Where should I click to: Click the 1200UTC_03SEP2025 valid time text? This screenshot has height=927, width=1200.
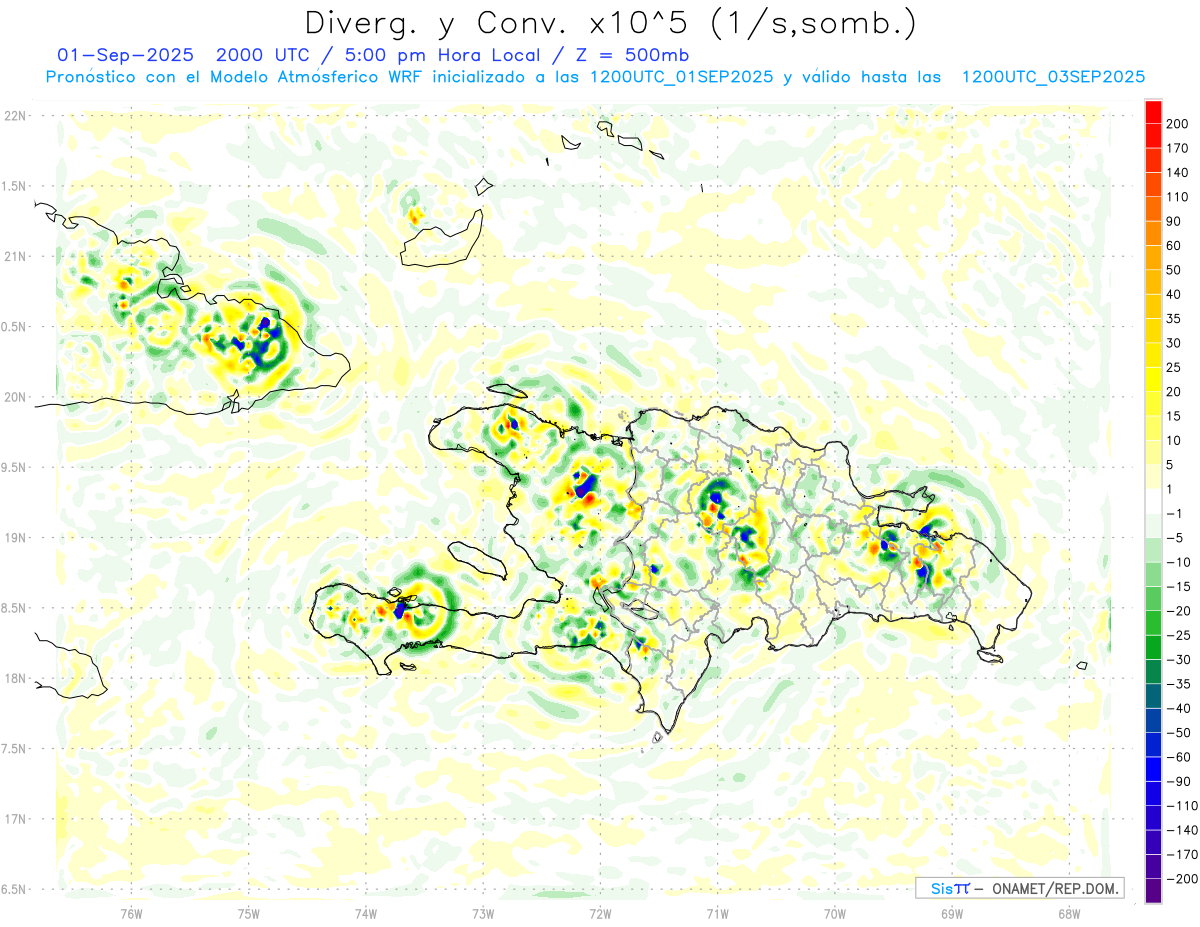point(1052,77)
